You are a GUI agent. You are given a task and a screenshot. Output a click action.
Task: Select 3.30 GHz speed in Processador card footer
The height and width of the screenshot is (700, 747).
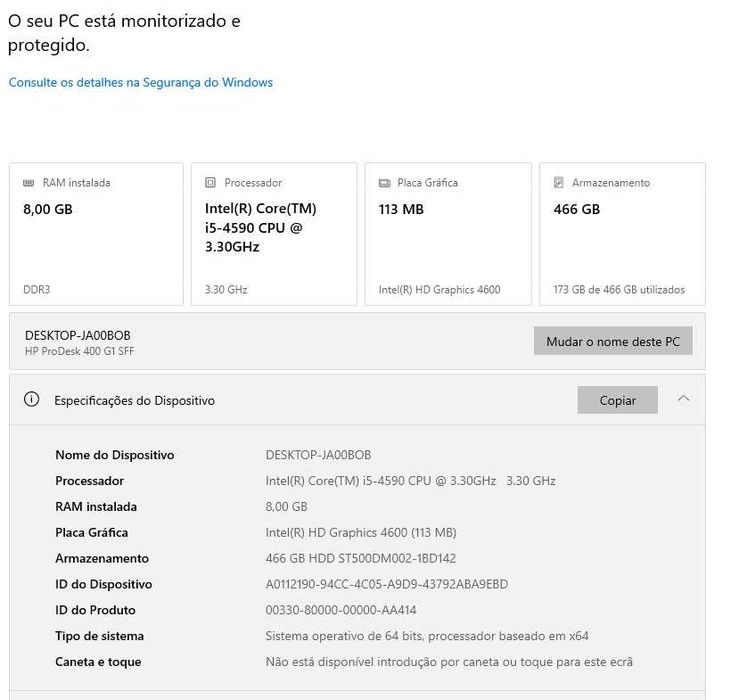226,290
